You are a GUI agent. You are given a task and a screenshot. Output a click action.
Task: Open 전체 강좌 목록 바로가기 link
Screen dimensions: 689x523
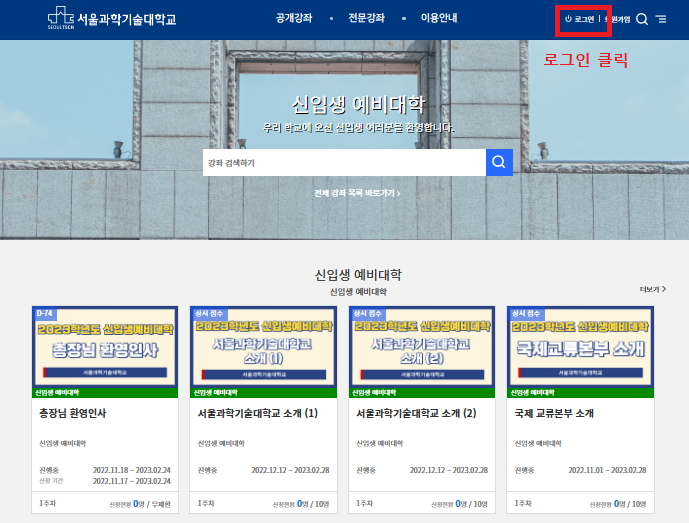(x=357, y=193)
